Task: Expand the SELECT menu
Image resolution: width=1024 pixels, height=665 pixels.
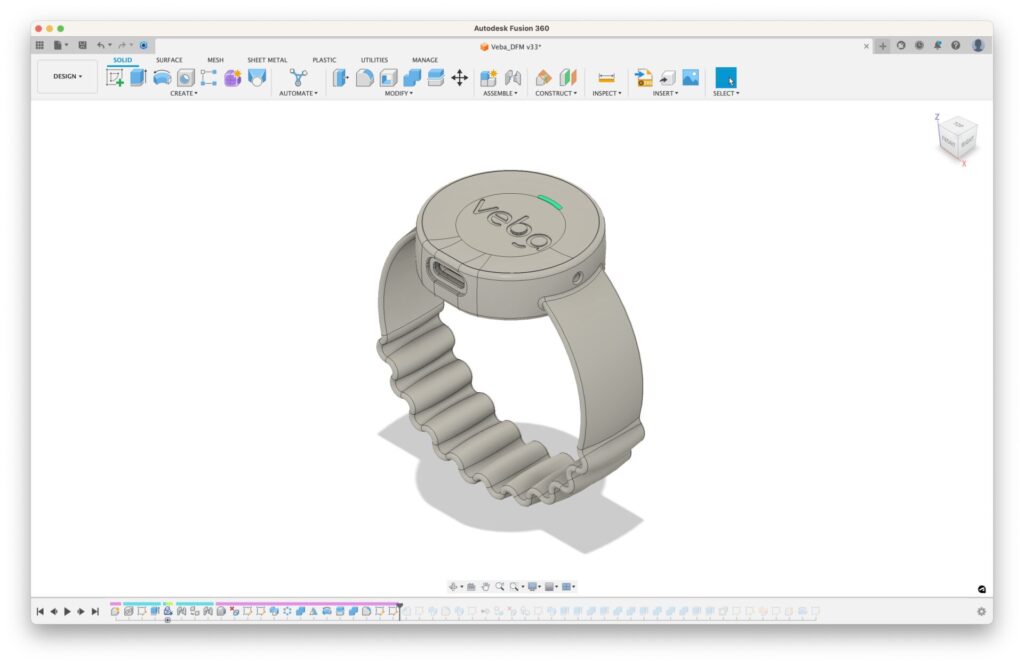Action: pos(726,93)
